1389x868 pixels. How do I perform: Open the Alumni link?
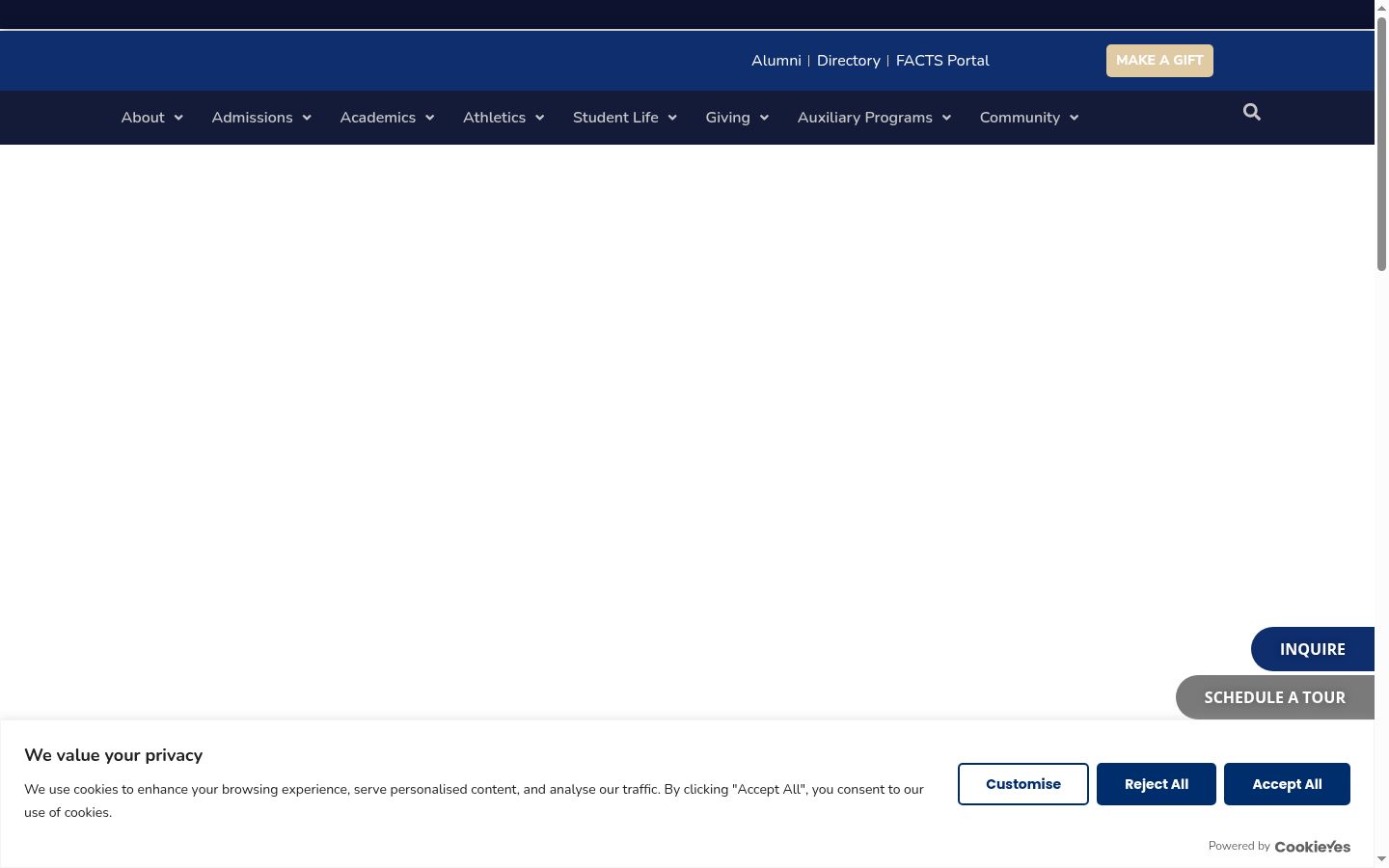pyautogui.click(x=776, y=61)
